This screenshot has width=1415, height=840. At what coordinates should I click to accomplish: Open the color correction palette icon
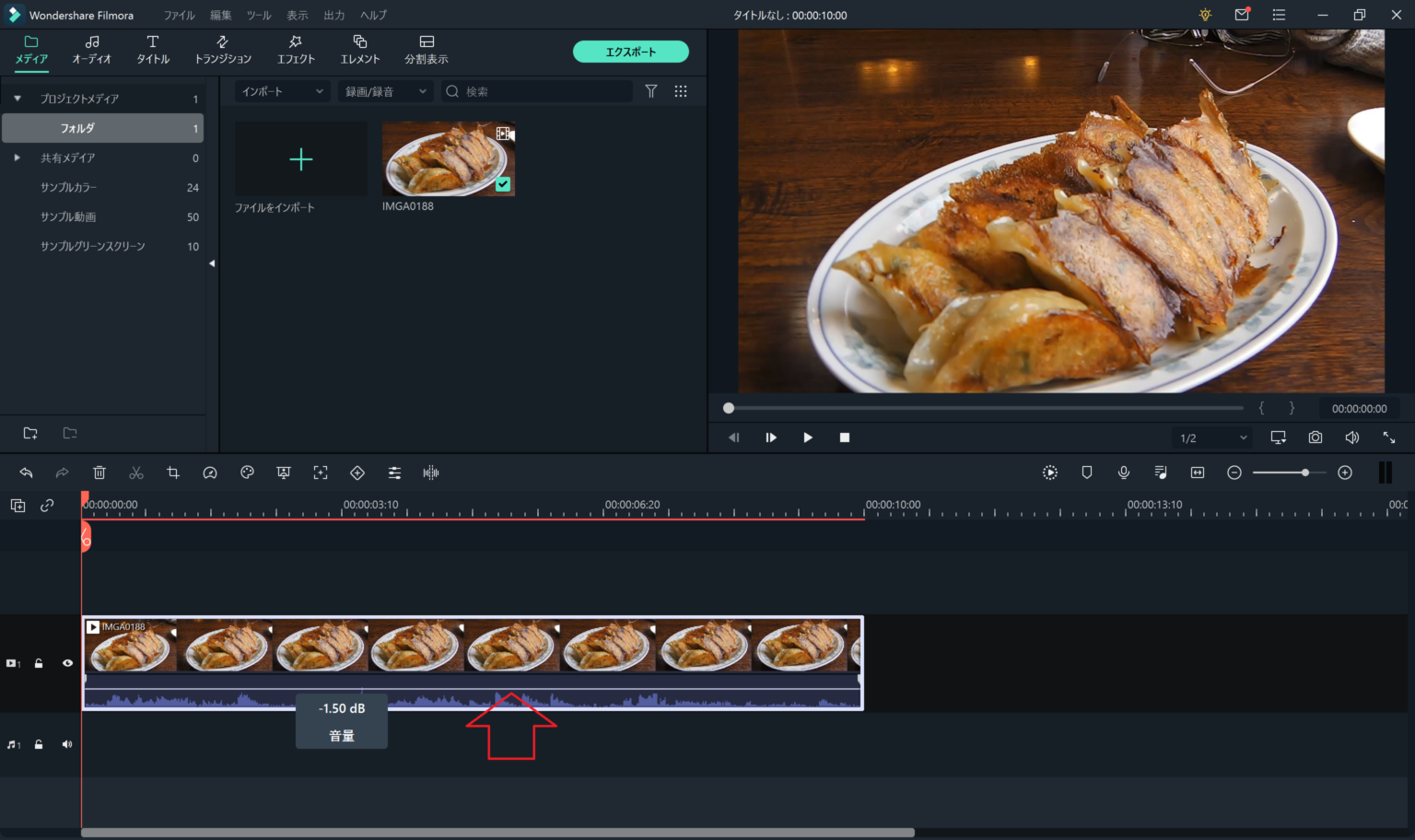pyautogui.click(x=247, y=472)
